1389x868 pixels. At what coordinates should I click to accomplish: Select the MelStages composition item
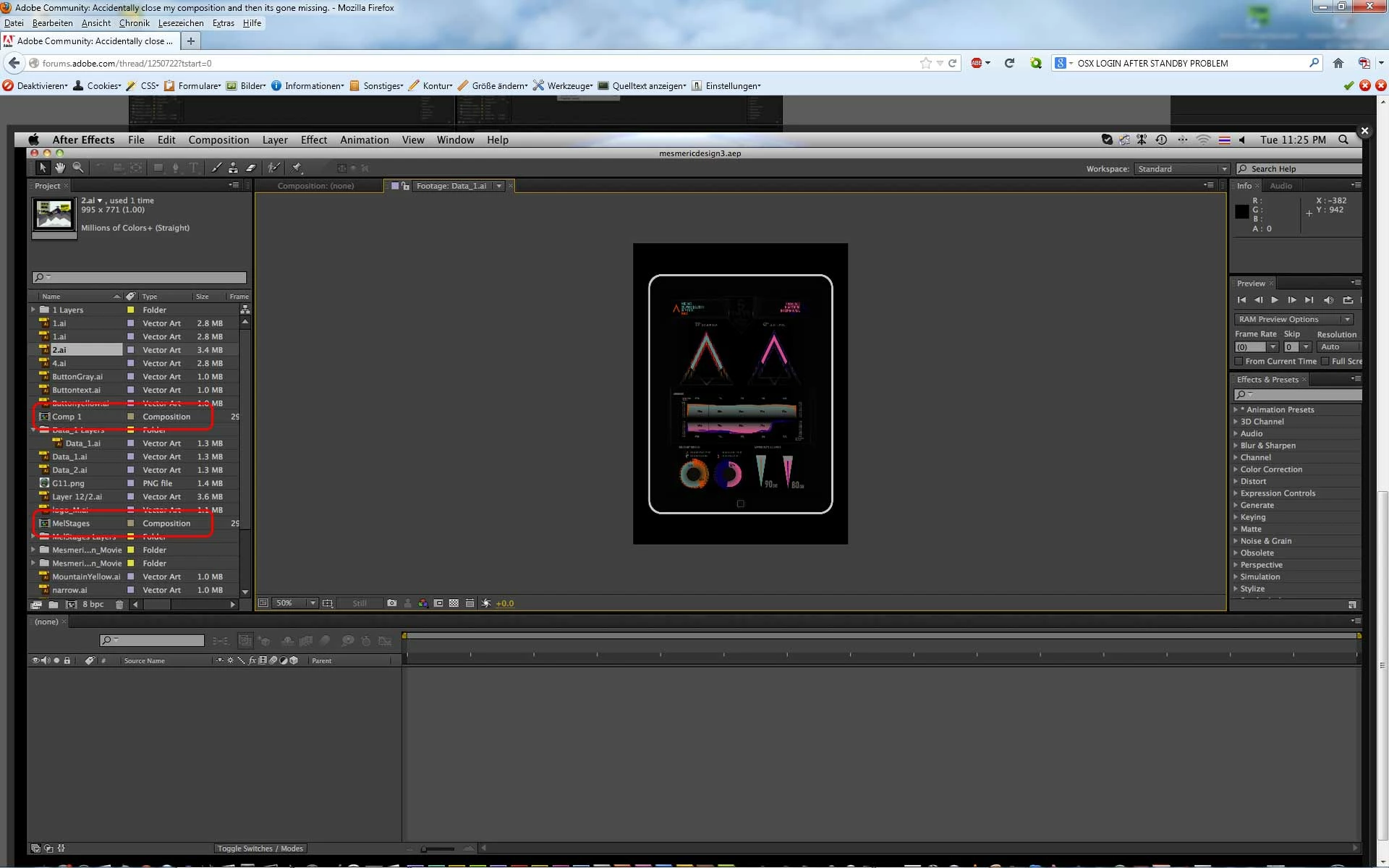(x=71, y=523)
